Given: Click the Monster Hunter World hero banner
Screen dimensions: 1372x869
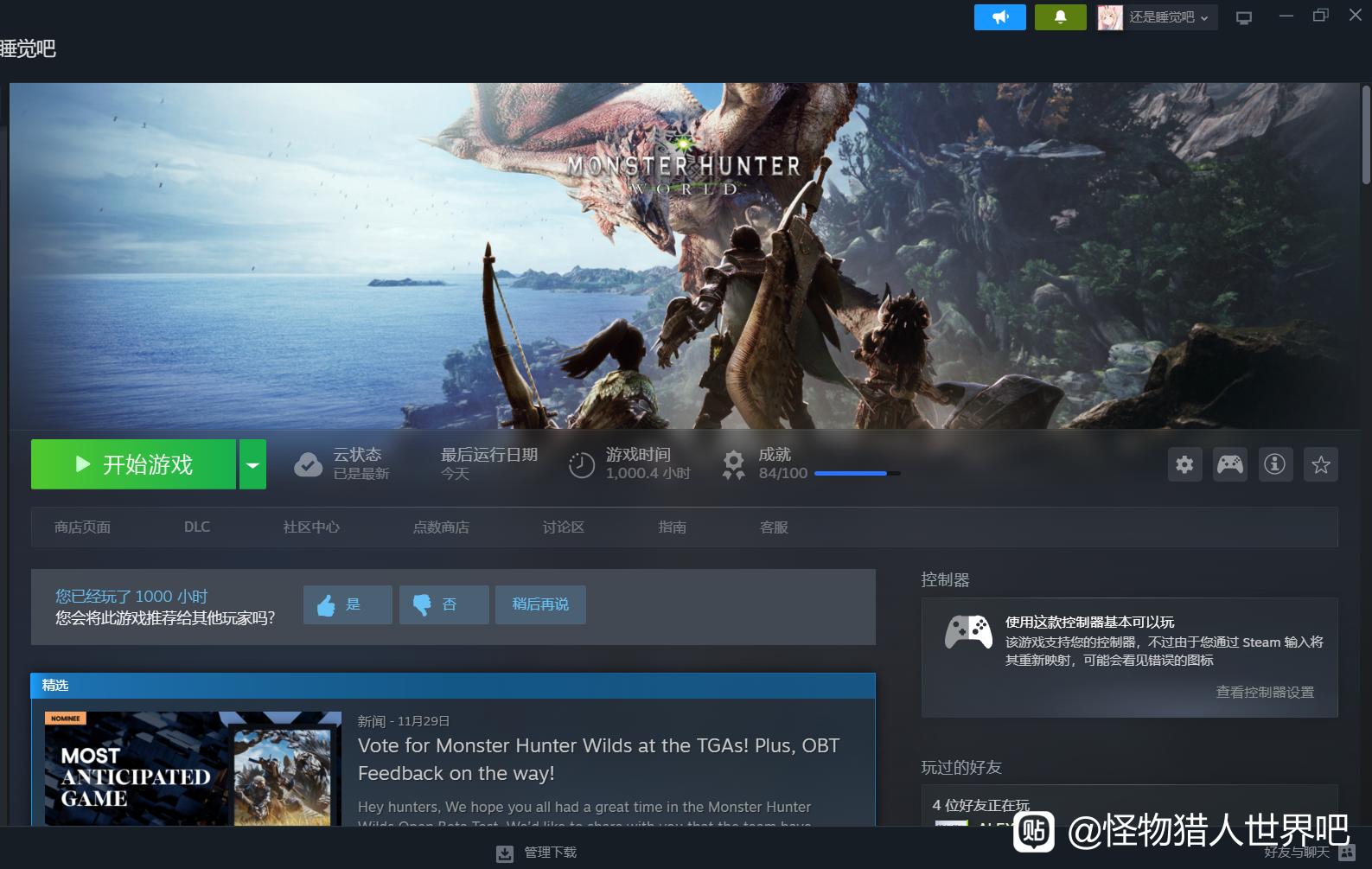Looking at the screenshot, I should (x=684, y=256).
